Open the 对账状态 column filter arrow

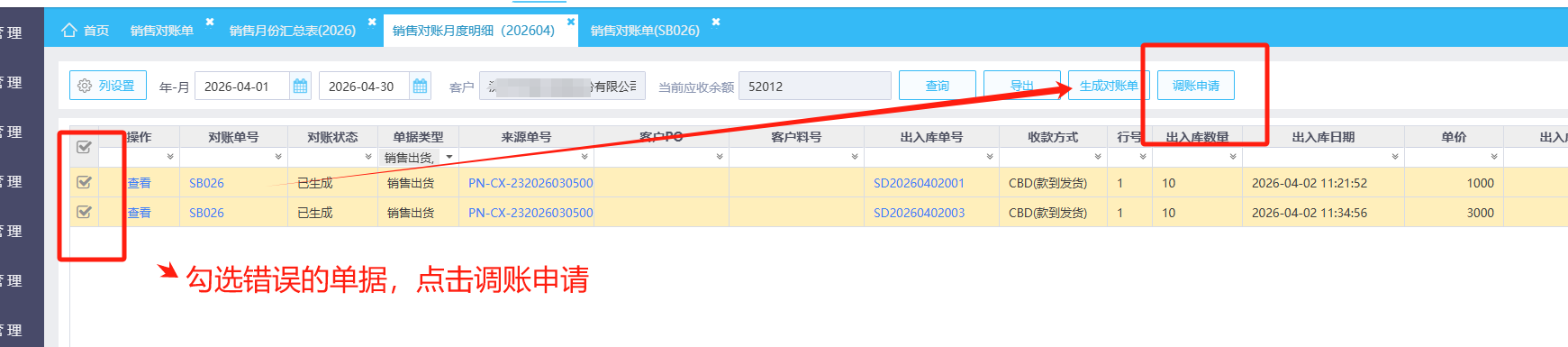tap(368, 157)
